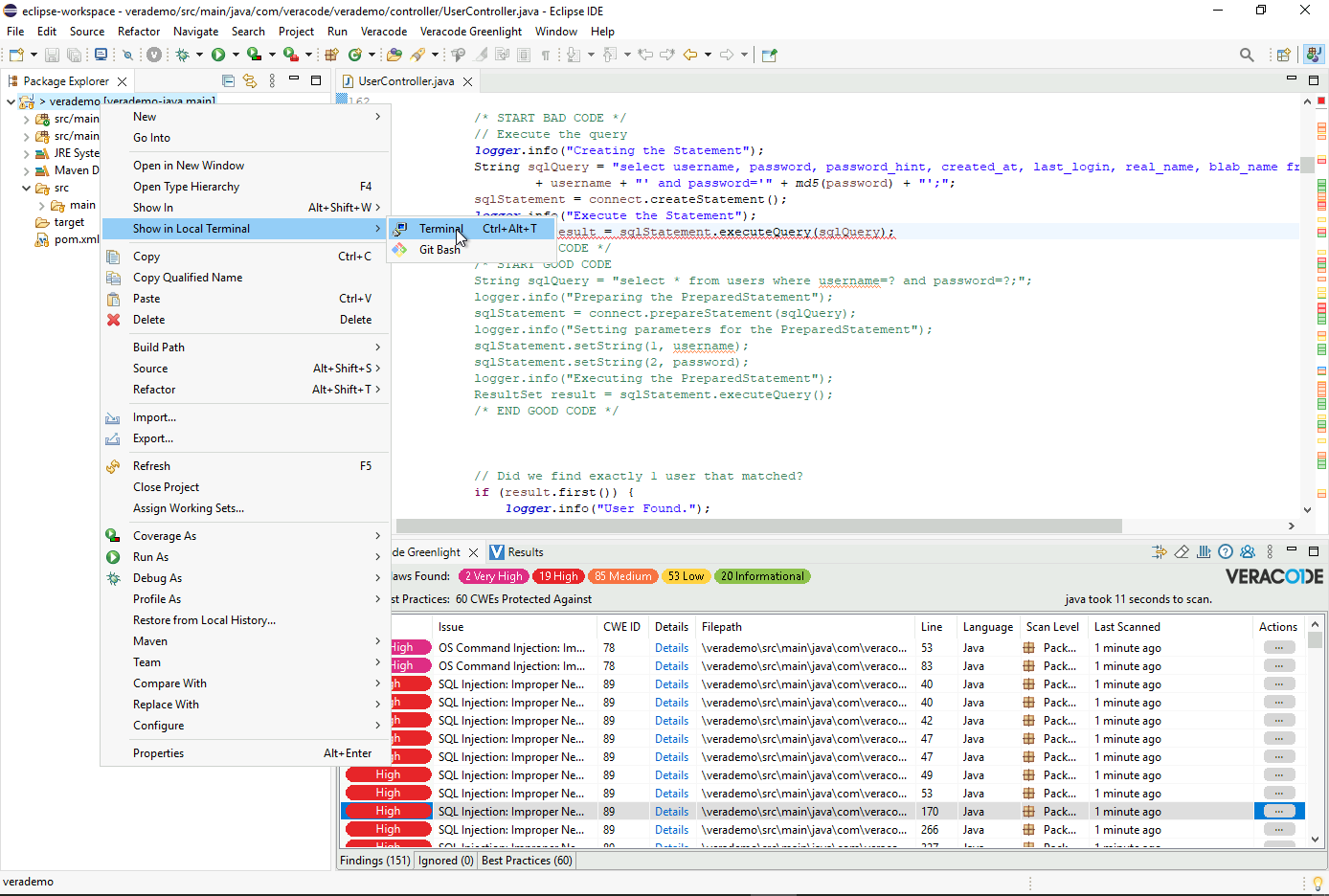Viewport: 1329px width, 896px height.
Task: Click the Coverage run toolbar icon
Action: coord(254,55)
